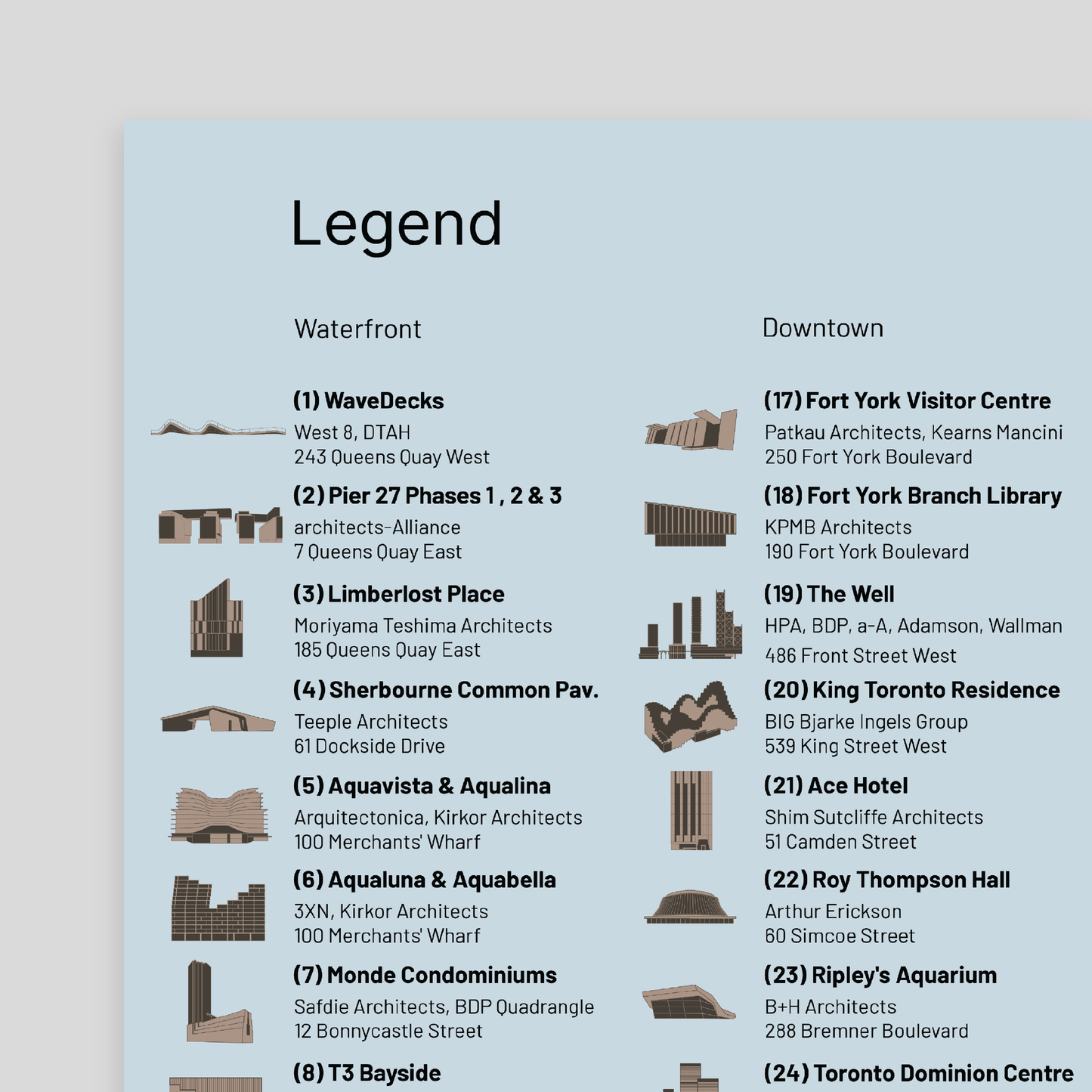Click the Pier 27 Phases illustration
The width and height of the screenshot is (1092, 1092).
click(x=218, y=522)
